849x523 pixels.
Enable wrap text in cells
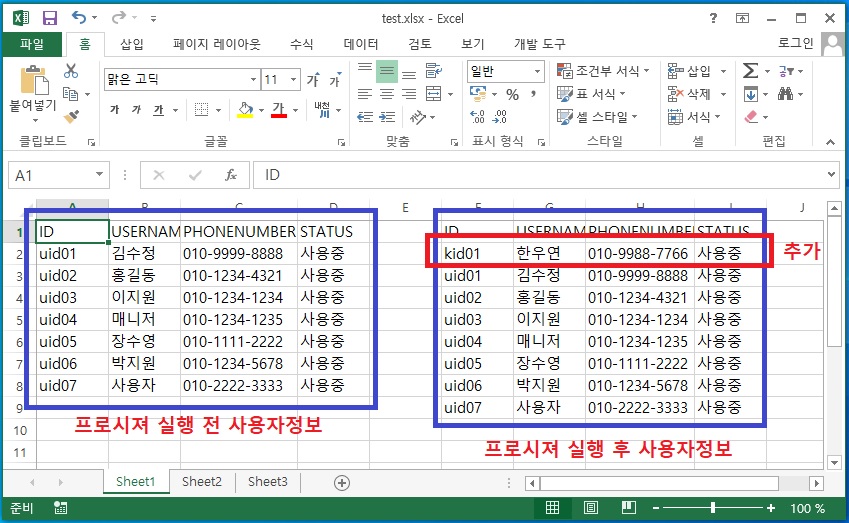433,71
